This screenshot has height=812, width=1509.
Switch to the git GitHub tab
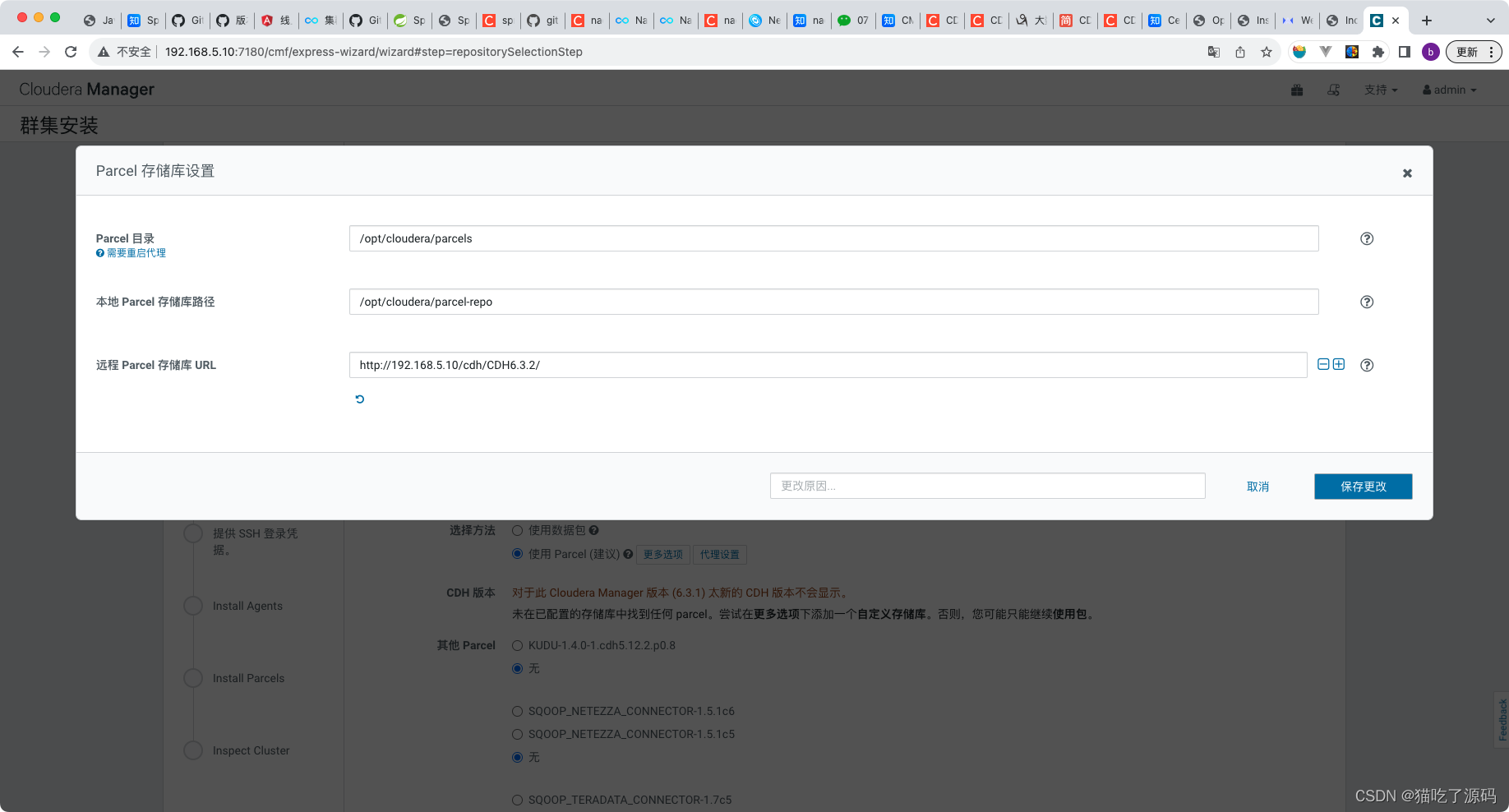pyautogui.click(x=542, y=21)
